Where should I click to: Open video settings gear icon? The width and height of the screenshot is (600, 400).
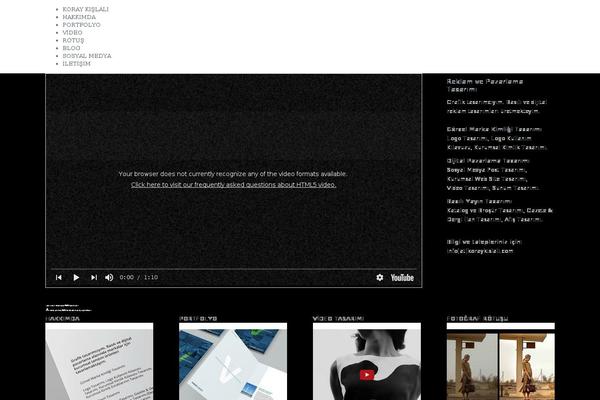pyautogui.click(x=380, y=277)
